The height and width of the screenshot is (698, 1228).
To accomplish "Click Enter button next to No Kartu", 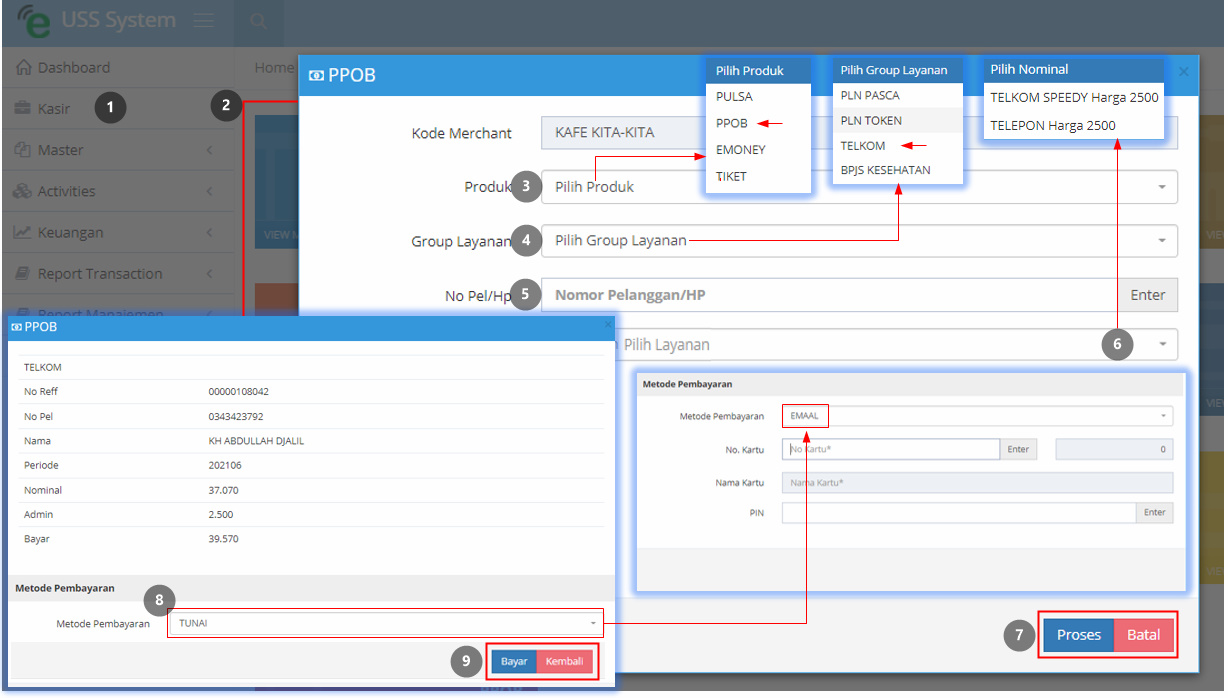I will pos(1018,449).
